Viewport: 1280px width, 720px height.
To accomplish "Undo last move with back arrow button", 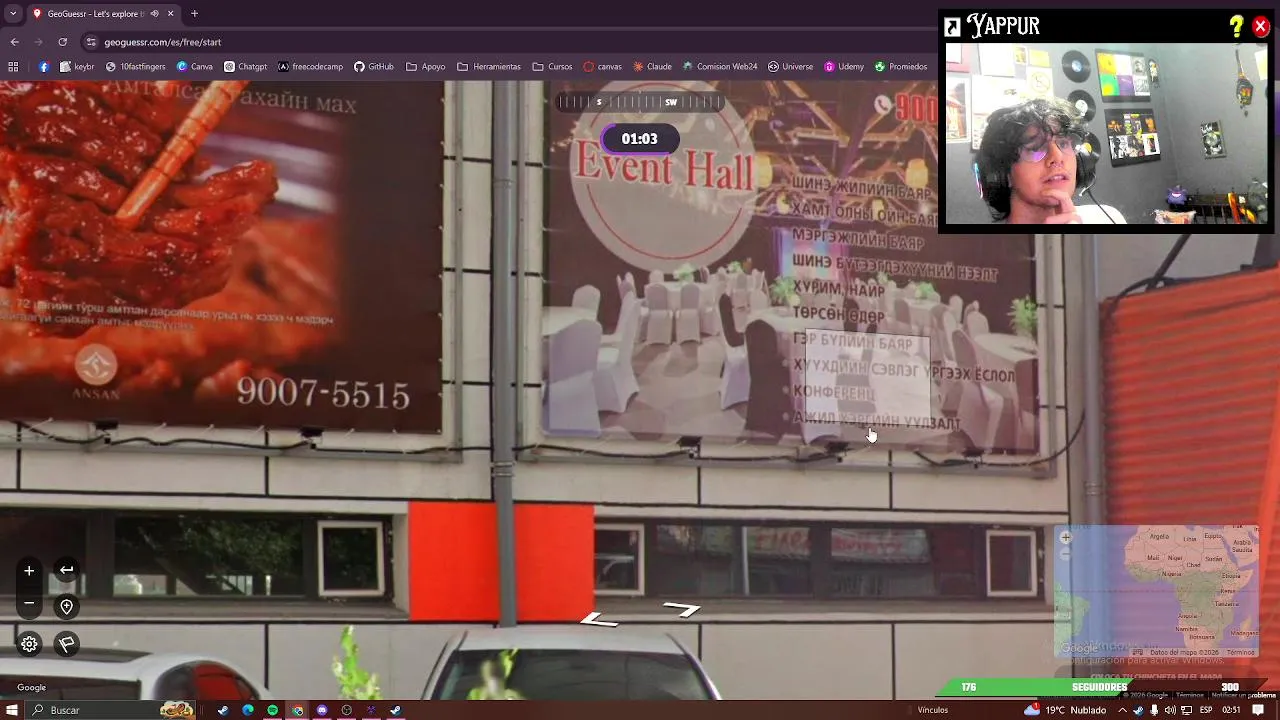I will coord(66,570).
